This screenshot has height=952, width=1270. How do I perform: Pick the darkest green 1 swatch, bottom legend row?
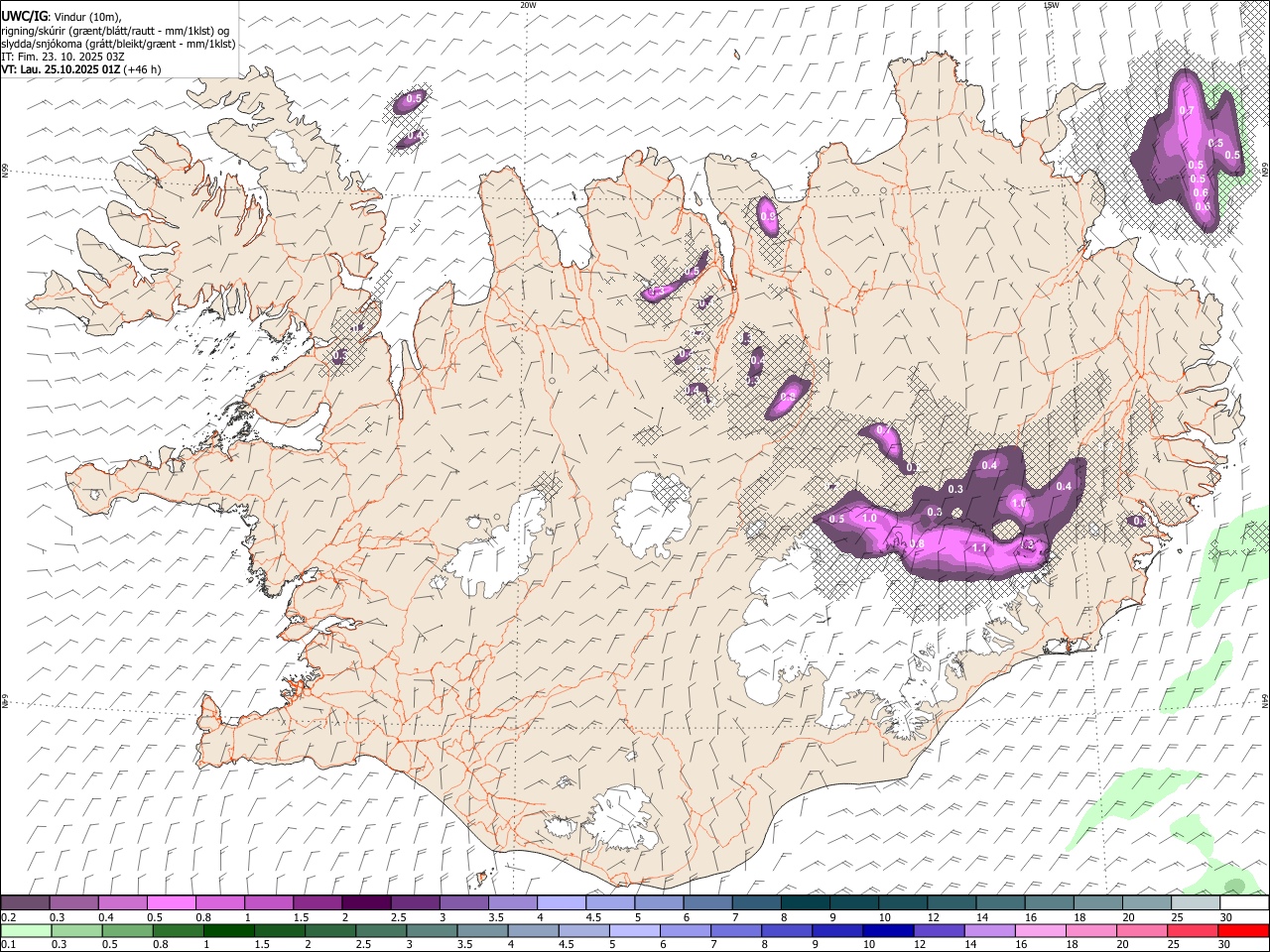[228, 931]
